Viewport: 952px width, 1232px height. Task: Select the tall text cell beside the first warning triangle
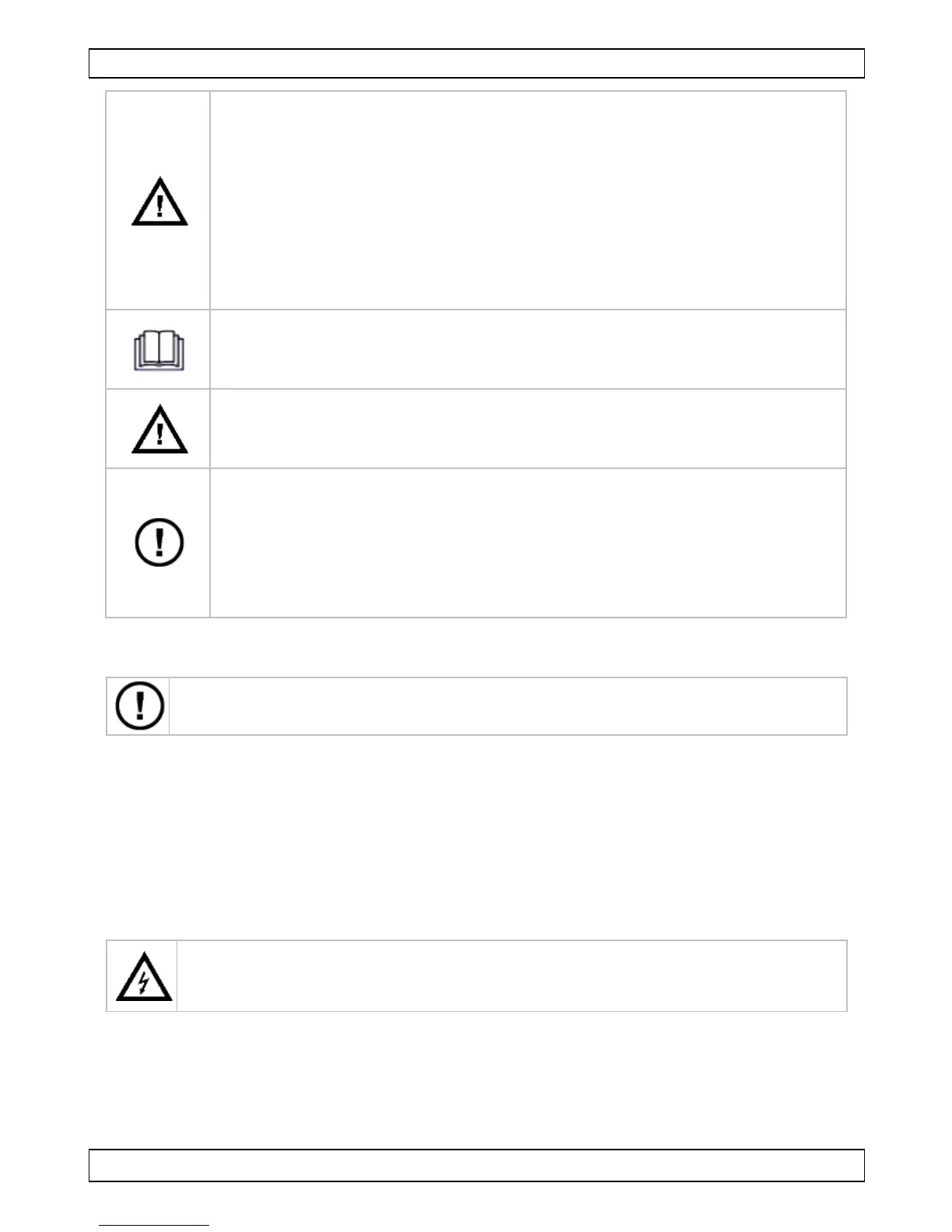(527, 200)
